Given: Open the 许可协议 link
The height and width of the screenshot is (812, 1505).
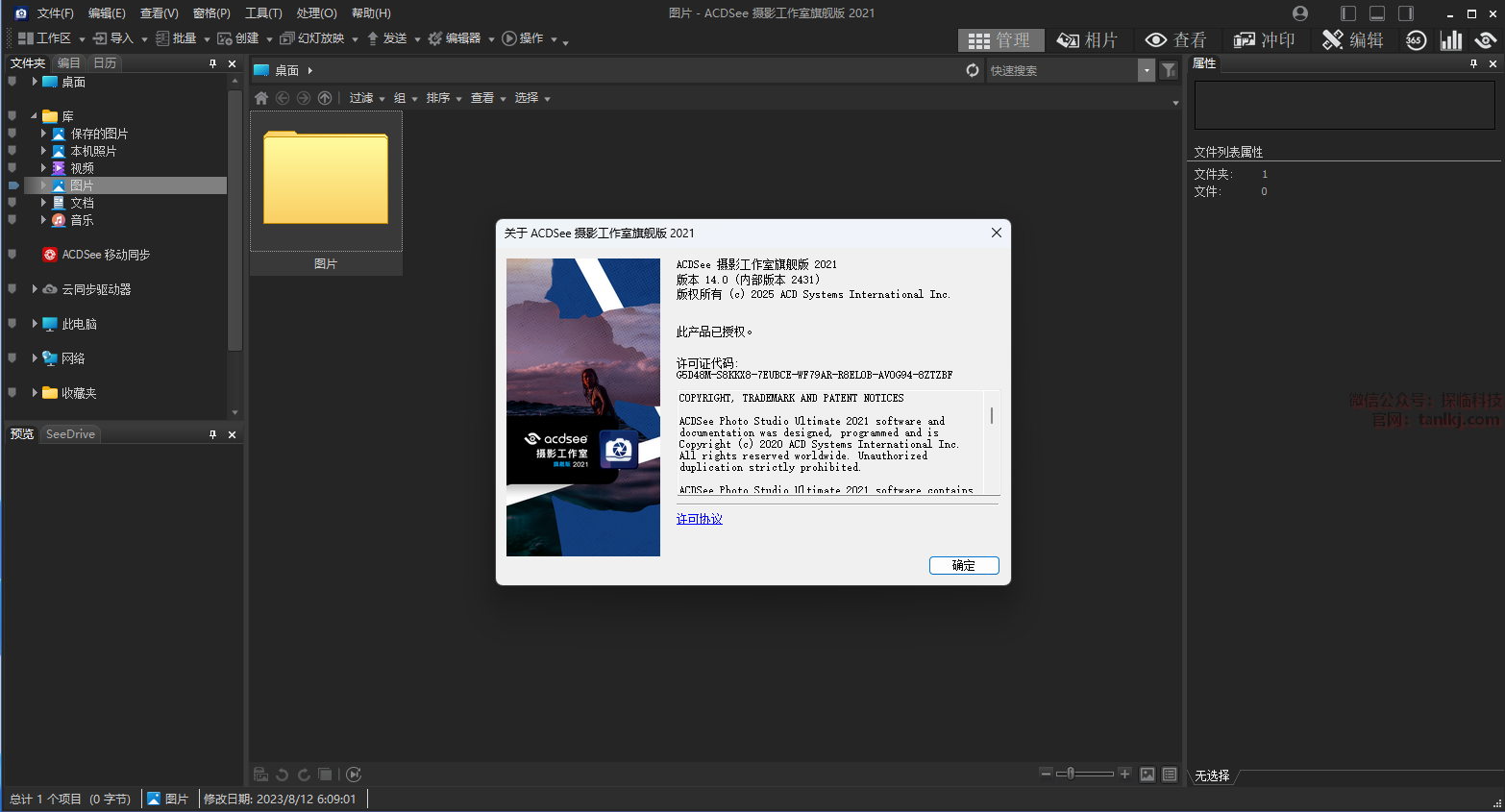Looking at the screenshot, I should [699, 519].
